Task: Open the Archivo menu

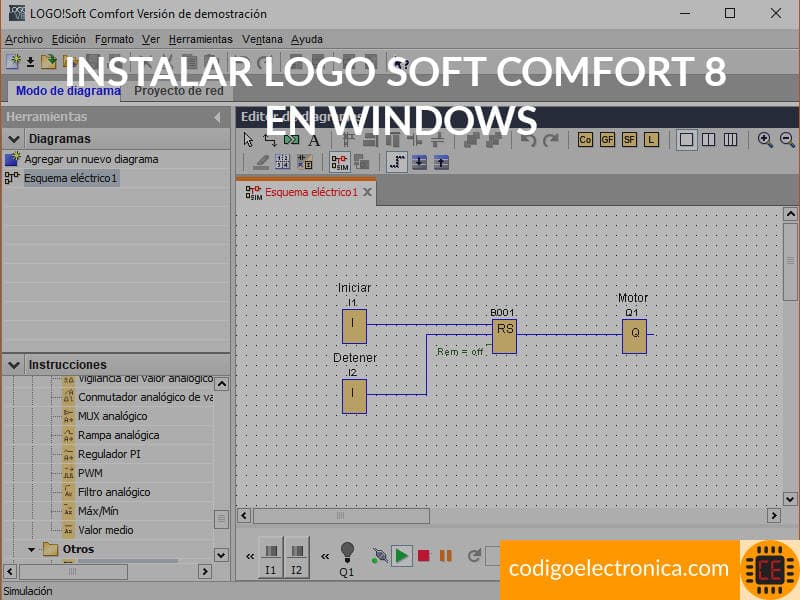Action: coord(24,39)
